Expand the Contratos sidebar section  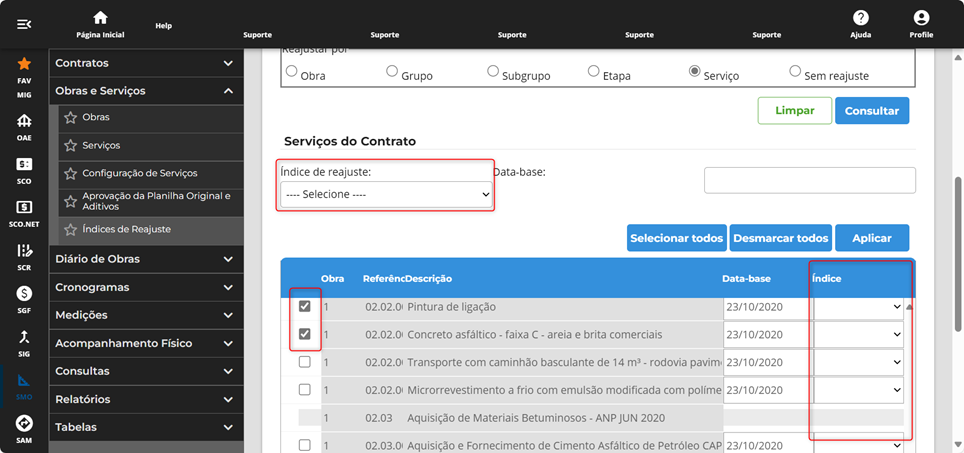(x=146, y=63)
